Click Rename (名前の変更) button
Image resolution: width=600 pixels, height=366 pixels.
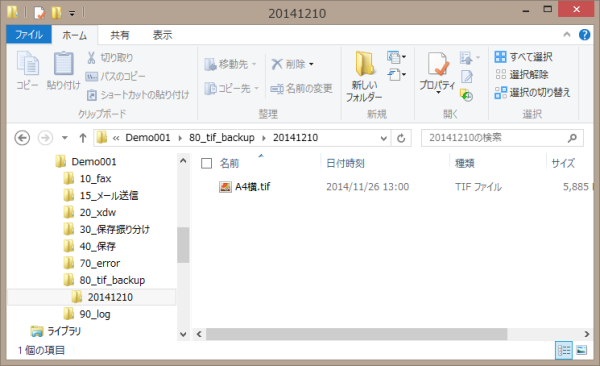302,89
